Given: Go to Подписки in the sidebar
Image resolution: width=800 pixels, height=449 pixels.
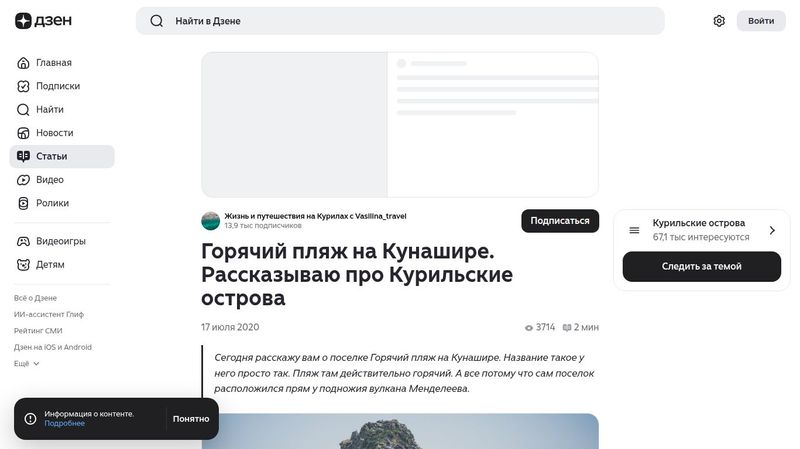Looking at the screenshot, I should coord(62,86).
